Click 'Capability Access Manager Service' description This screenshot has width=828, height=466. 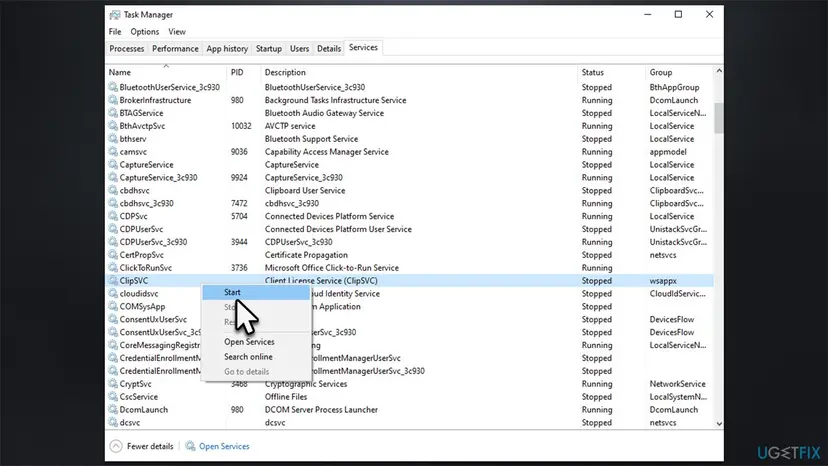(x=326, y=152)
